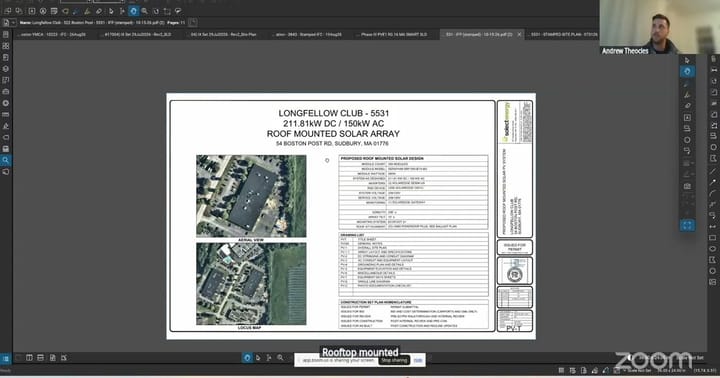
Task: Click the highlighted fit-page icon in right toolbar
Action: pos(687,225)
